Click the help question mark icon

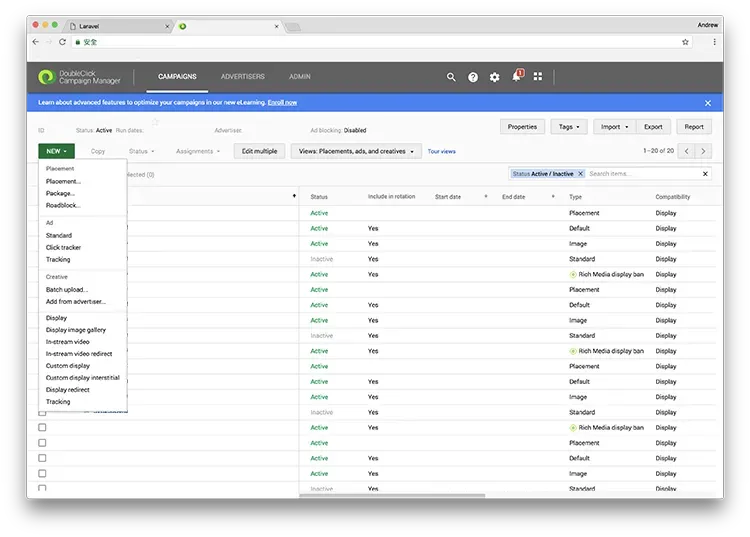(x=473, y=77)
